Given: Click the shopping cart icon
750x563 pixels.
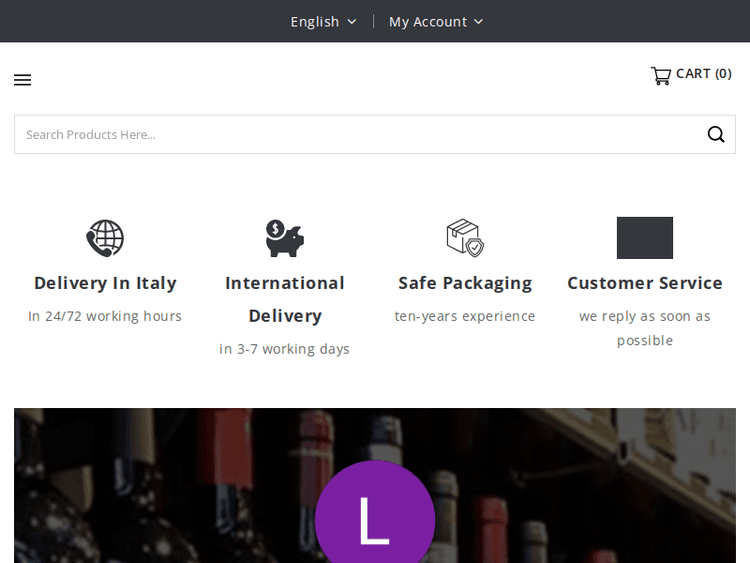Looking at the screenshot, I should click(x=660, y=75).
